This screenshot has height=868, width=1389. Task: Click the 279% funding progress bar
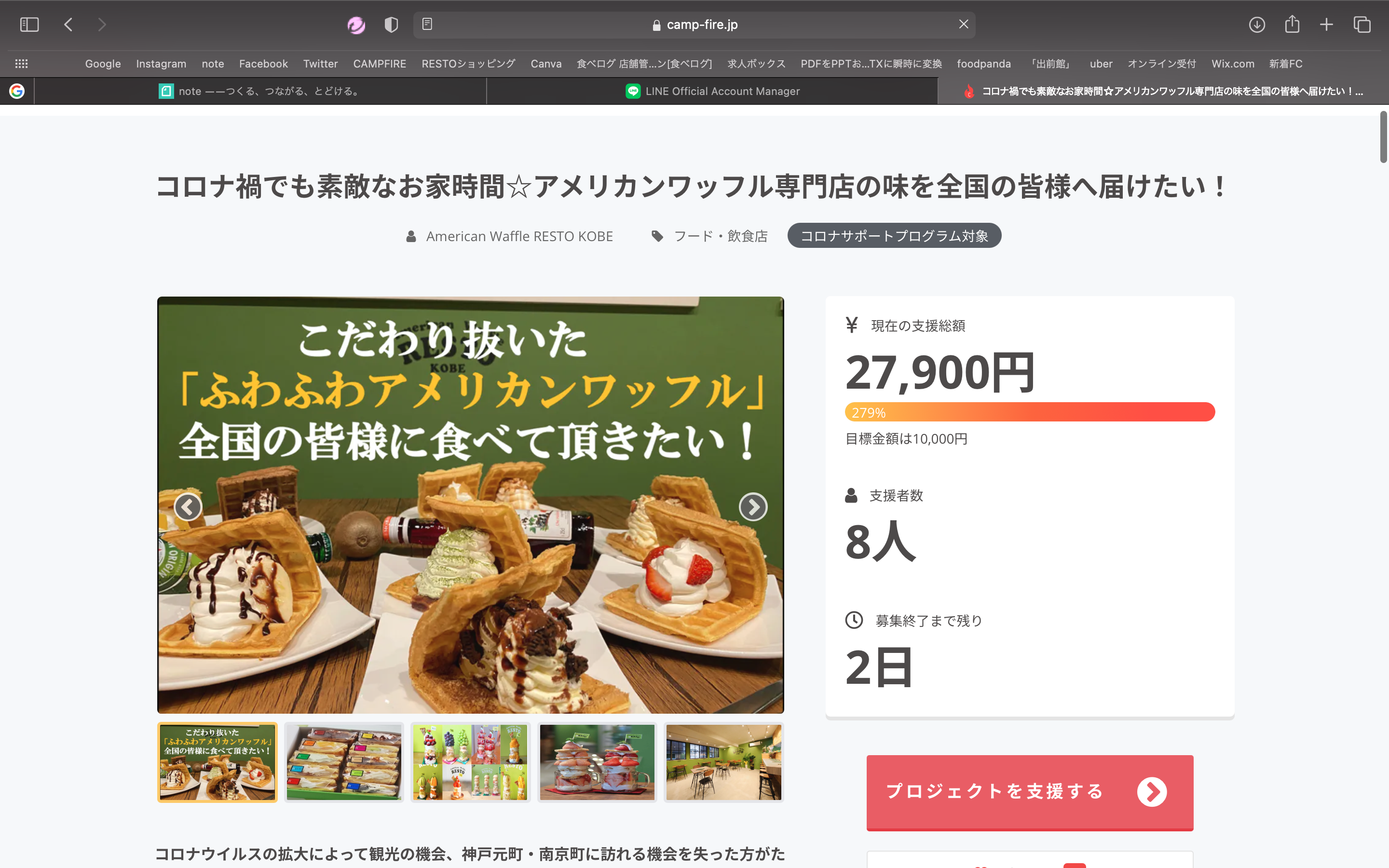(1030, 412)
